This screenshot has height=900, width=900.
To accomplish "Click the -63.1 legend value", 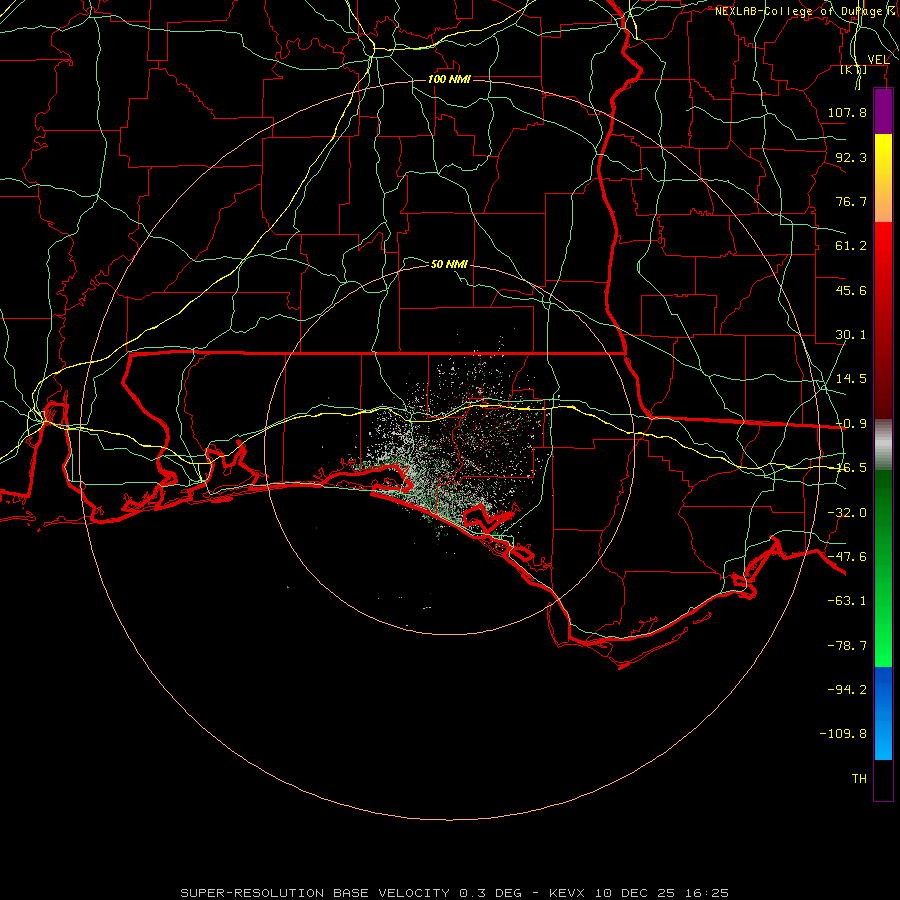I will [847, 601].
